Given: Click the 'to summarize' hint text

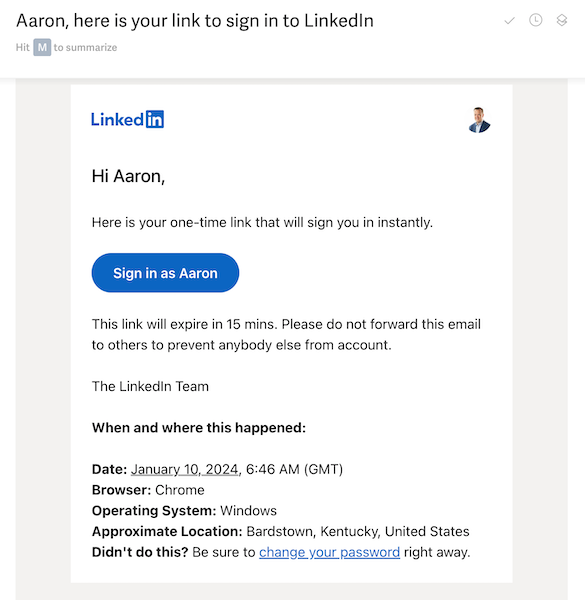Looking at the screenshot, I should coord(85,47).
